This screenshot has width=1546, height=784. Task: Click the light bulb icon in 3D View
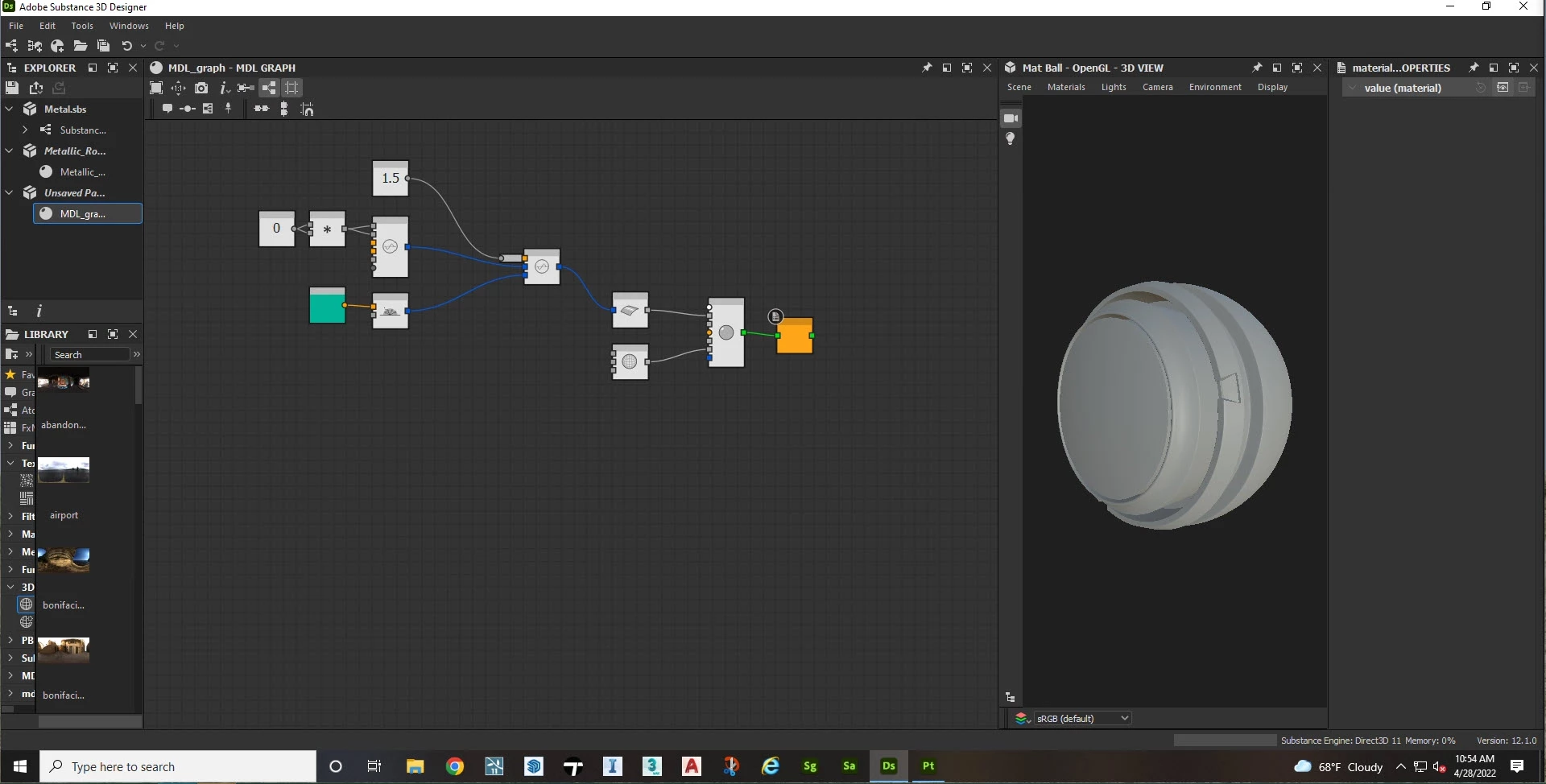[1011, 138]
